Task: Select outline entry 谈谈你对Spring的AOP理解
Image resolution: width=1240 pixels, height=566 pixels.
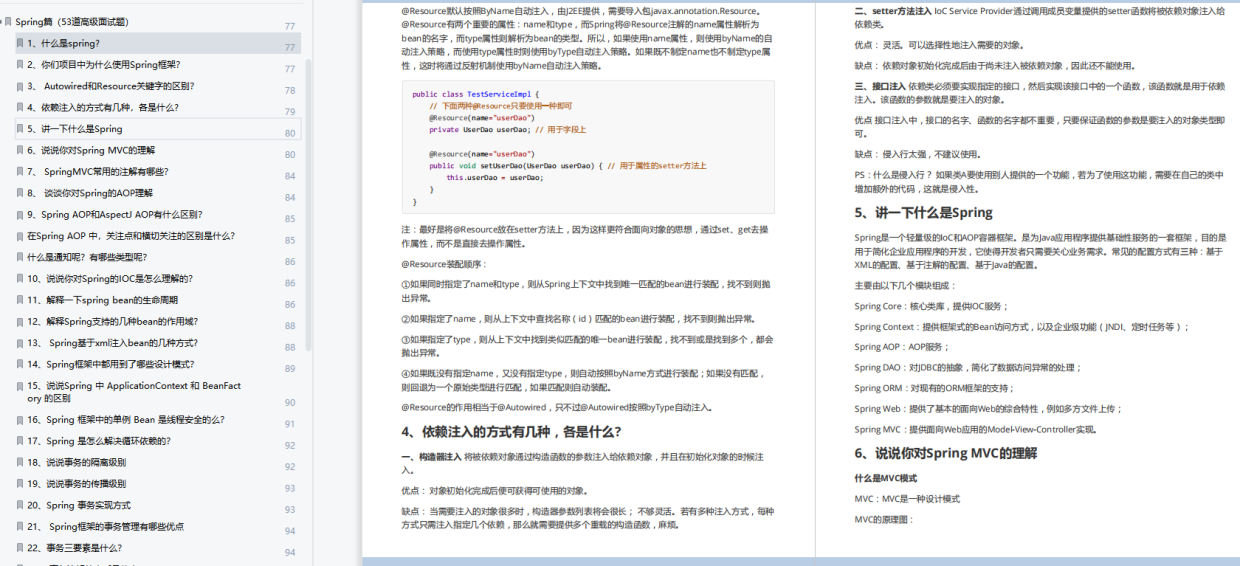Action: coord(90,193)
